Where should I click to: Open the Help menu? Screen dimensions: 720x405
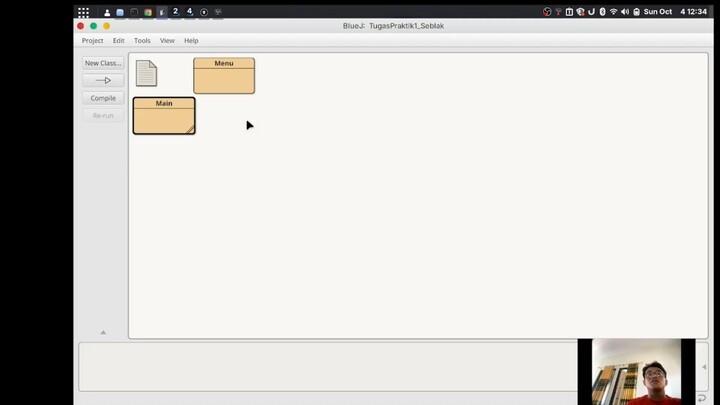(x=191, y=40)
